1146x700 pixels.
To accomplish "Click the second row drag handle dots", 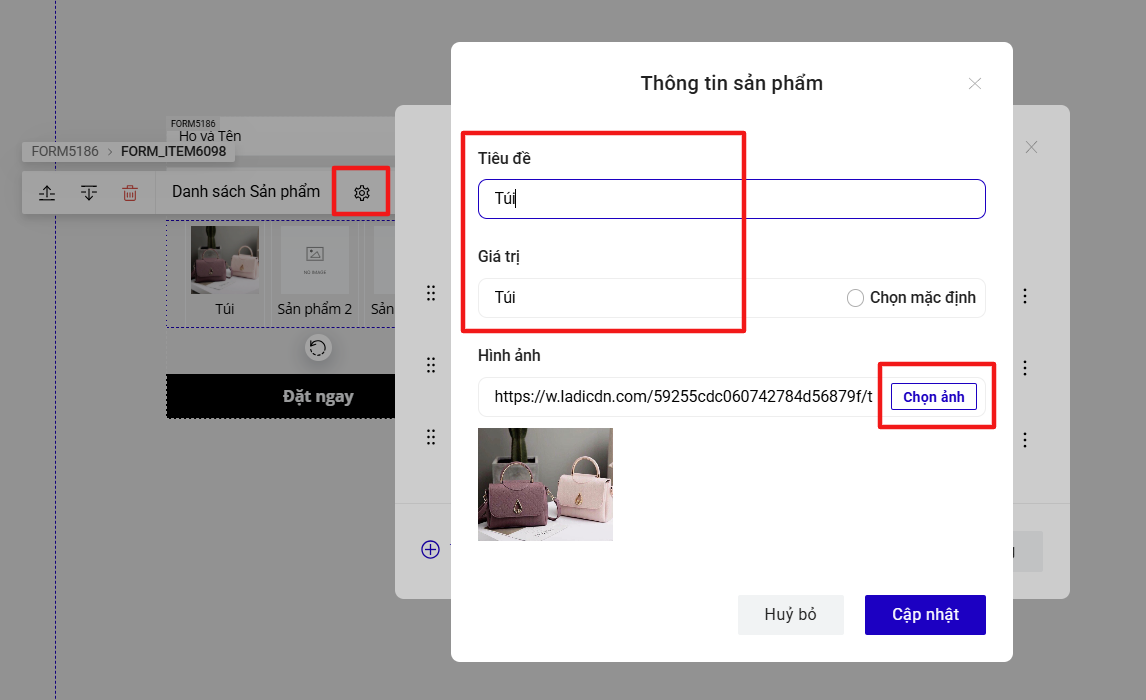I will click(x=431, y=365).
